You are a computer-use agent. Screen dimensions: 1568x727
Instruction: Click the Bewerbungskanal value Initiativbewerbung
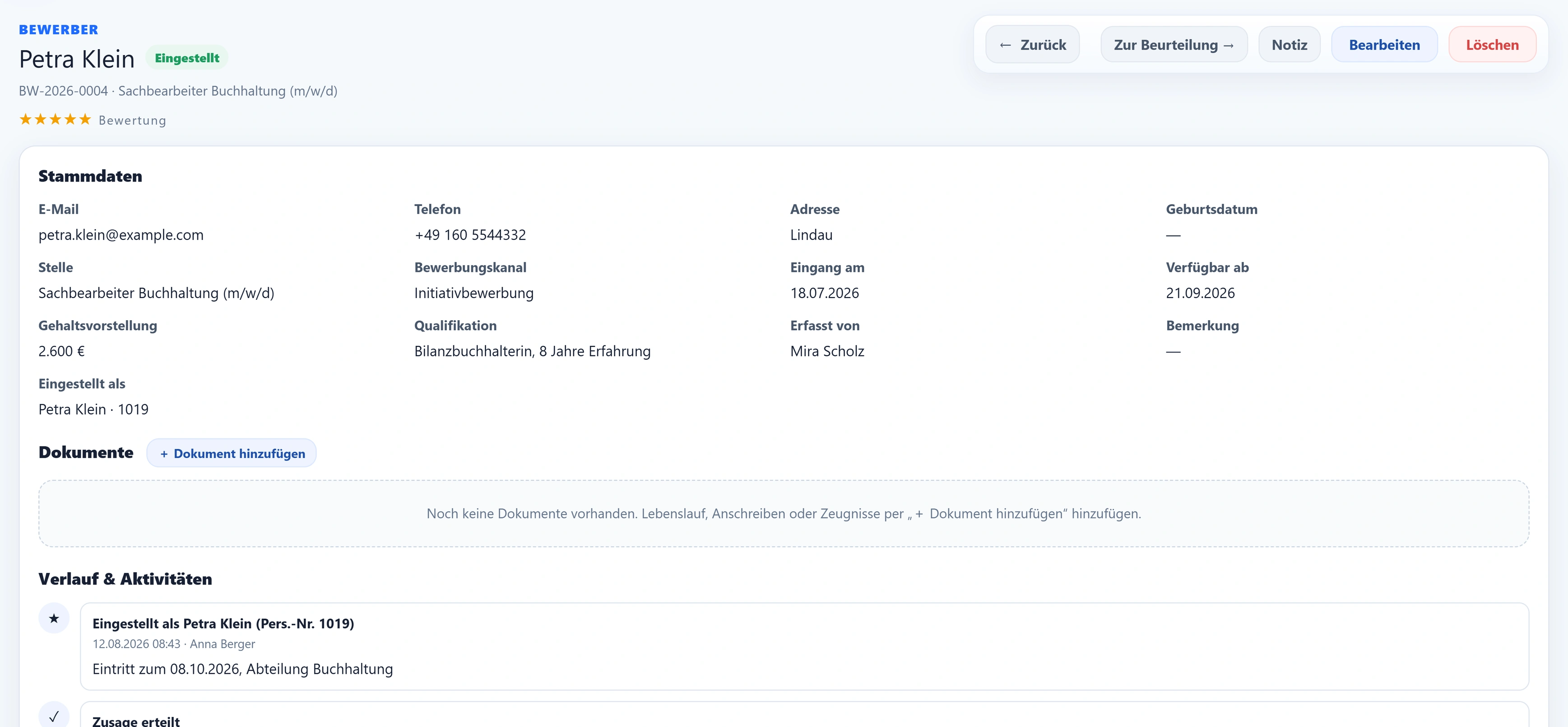(x=473, y=293)
